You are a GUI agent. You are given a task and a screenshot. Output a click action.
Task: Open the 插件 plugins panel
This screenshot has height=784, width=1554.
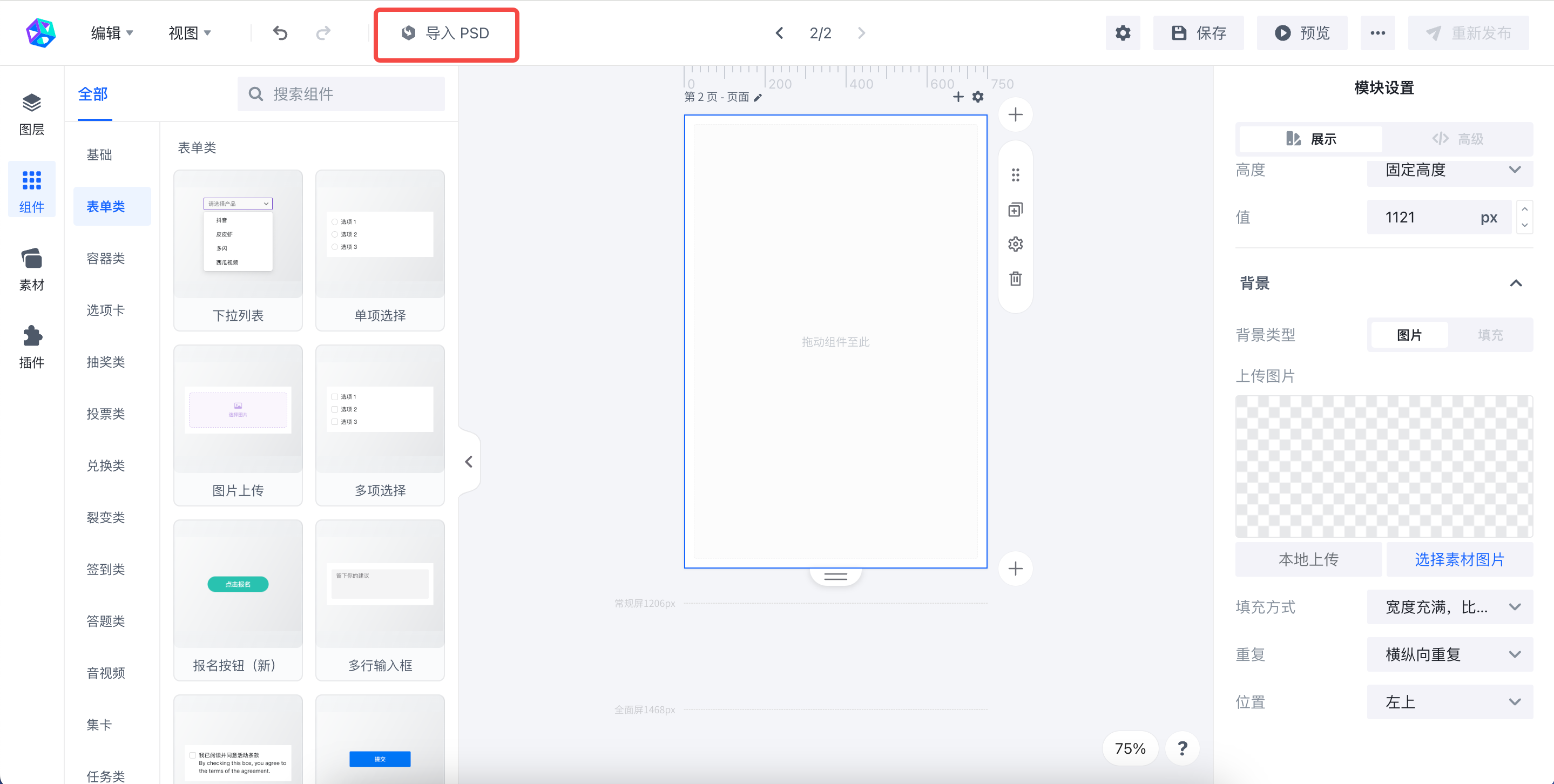coord(31,347)
